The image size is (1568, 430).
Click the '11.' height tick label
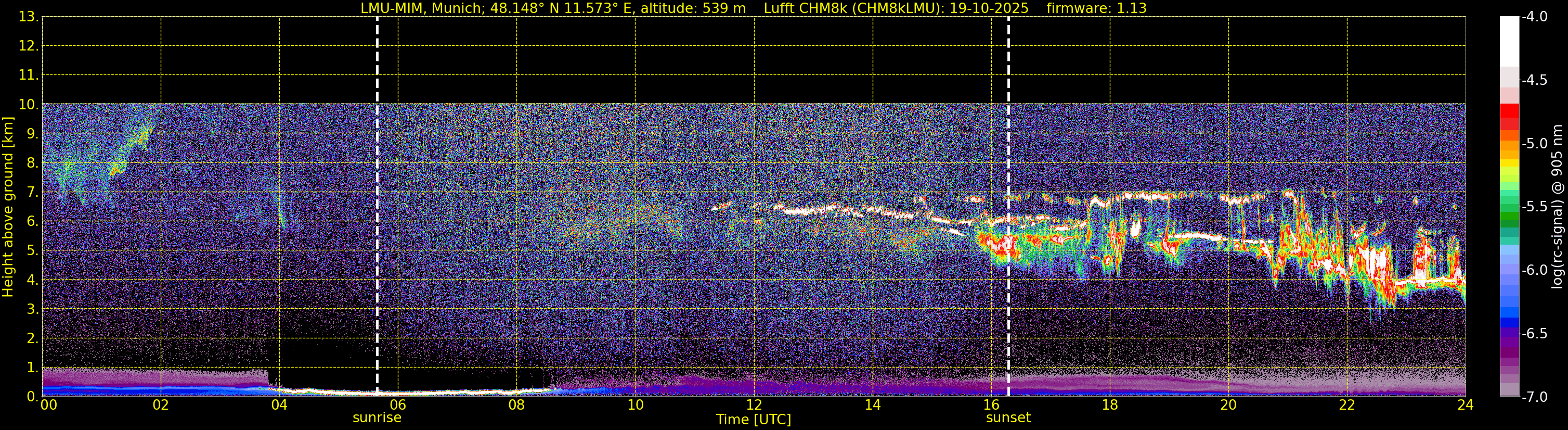click(x=28, y=75)
